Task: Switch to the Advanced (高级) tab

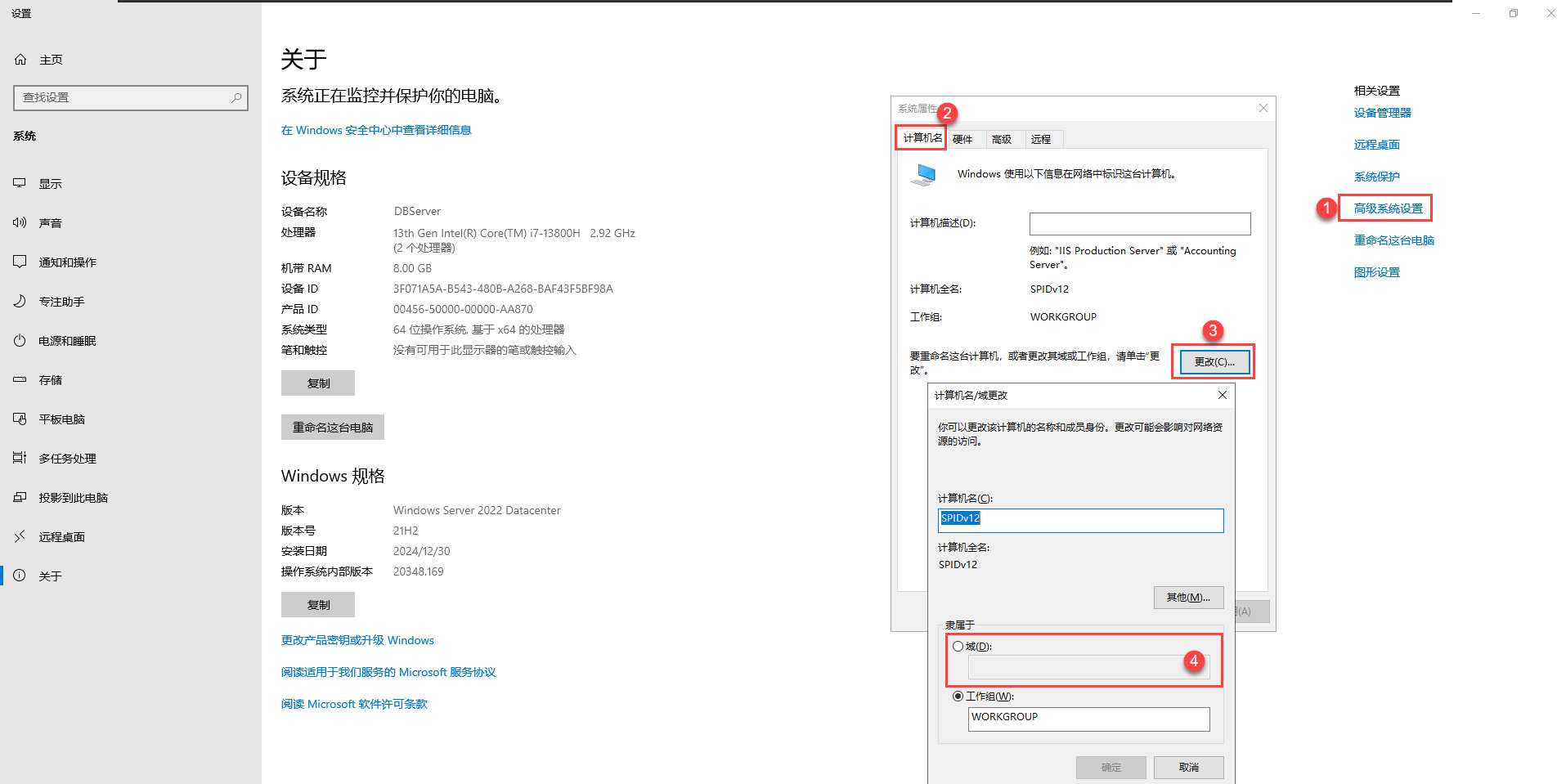Action: click(1002, 140)
